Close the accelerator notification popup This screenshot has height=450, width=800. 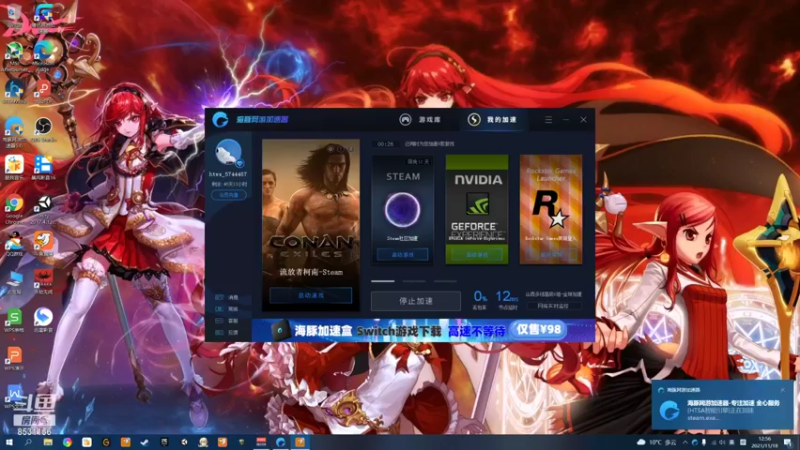pyautogui.click(x=783, y=390)
